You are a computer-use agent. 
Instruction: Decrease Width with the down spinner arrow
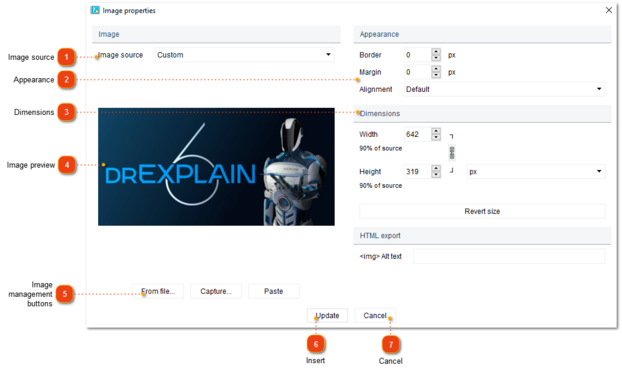(x=436, y=138)
